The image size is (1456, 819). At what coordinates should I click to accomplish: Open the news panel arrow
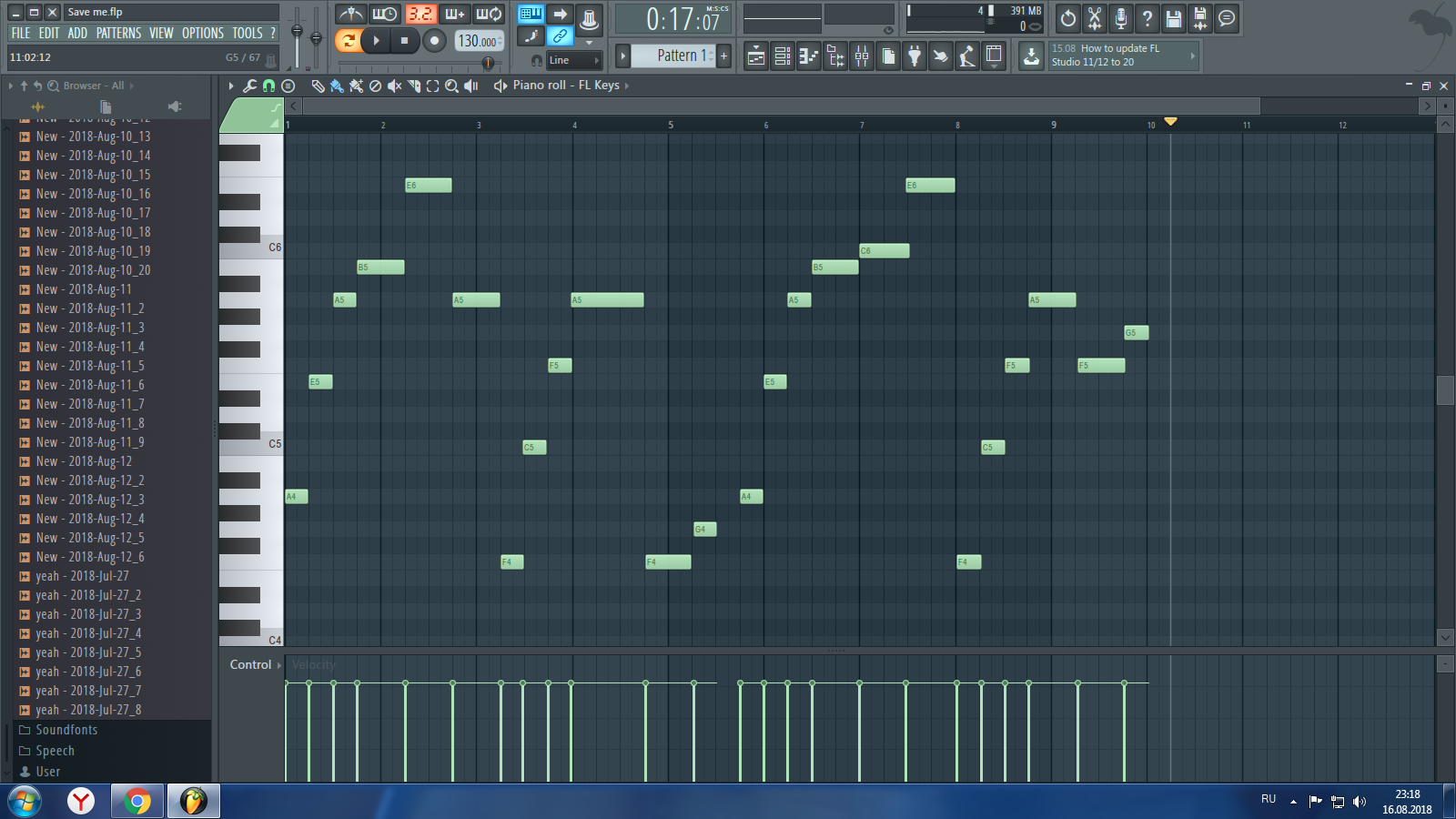[x=1193, y=56]
